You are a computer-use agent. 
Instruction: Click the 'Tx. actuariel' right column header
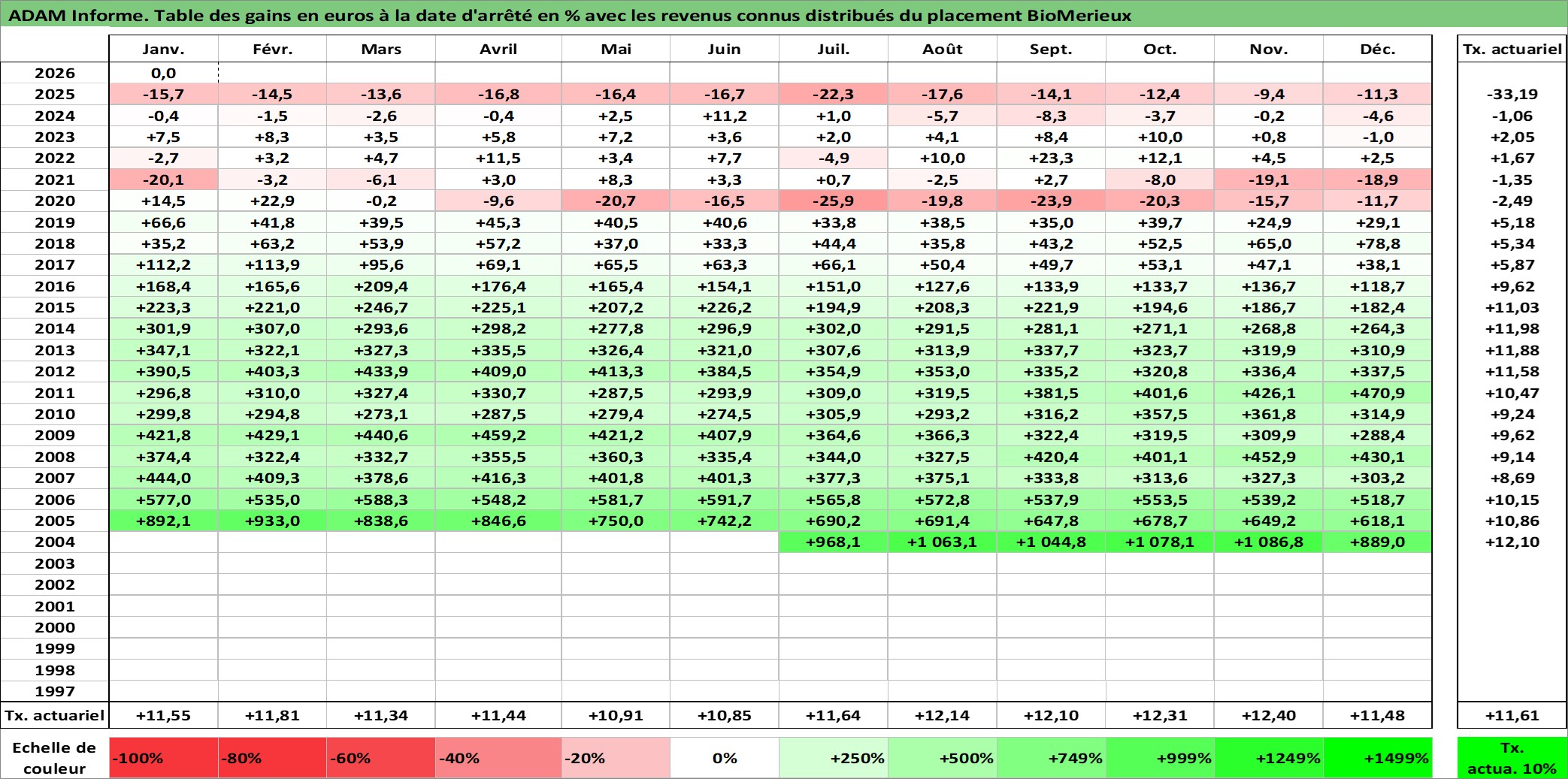pos(1512,49)
